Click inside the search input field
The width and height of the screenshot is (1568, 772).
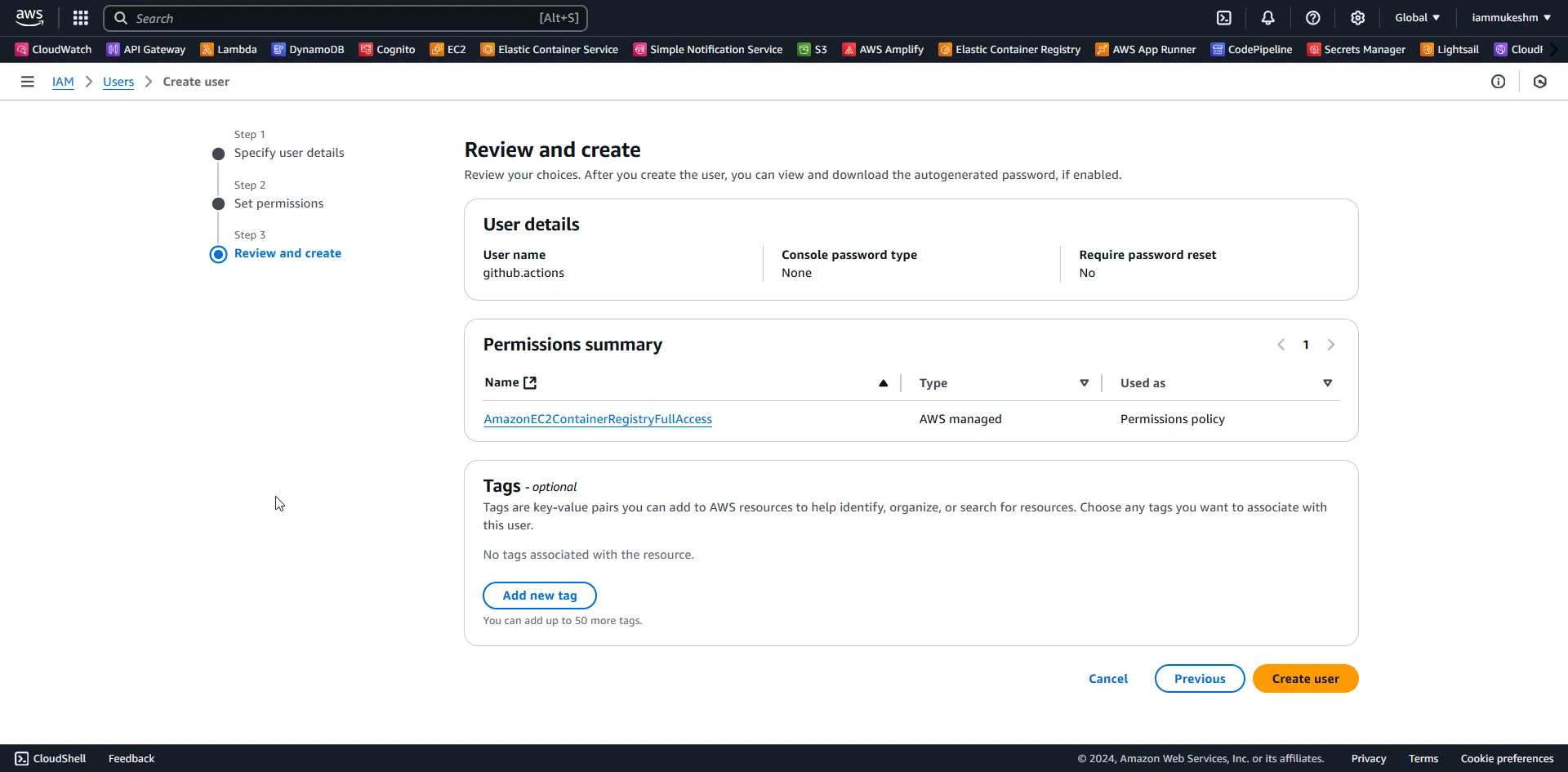(327, 18)
